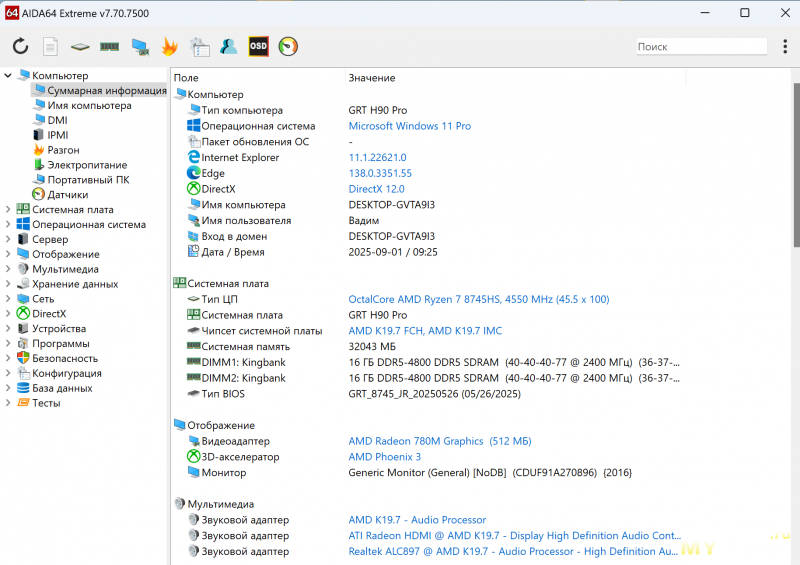Open the 11.1.22621.0 Internet Explorer link

378,157
